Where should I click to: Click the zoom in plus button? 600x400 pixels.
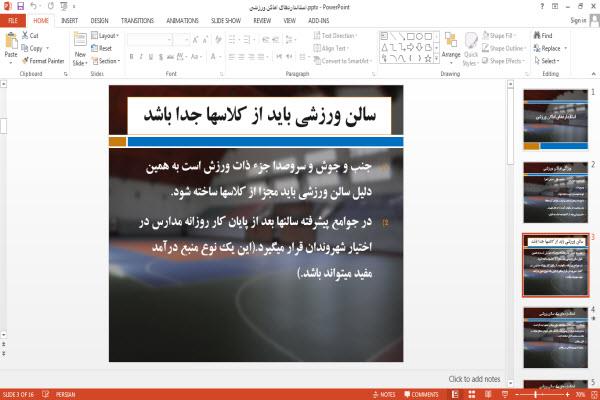click(567, 394)
